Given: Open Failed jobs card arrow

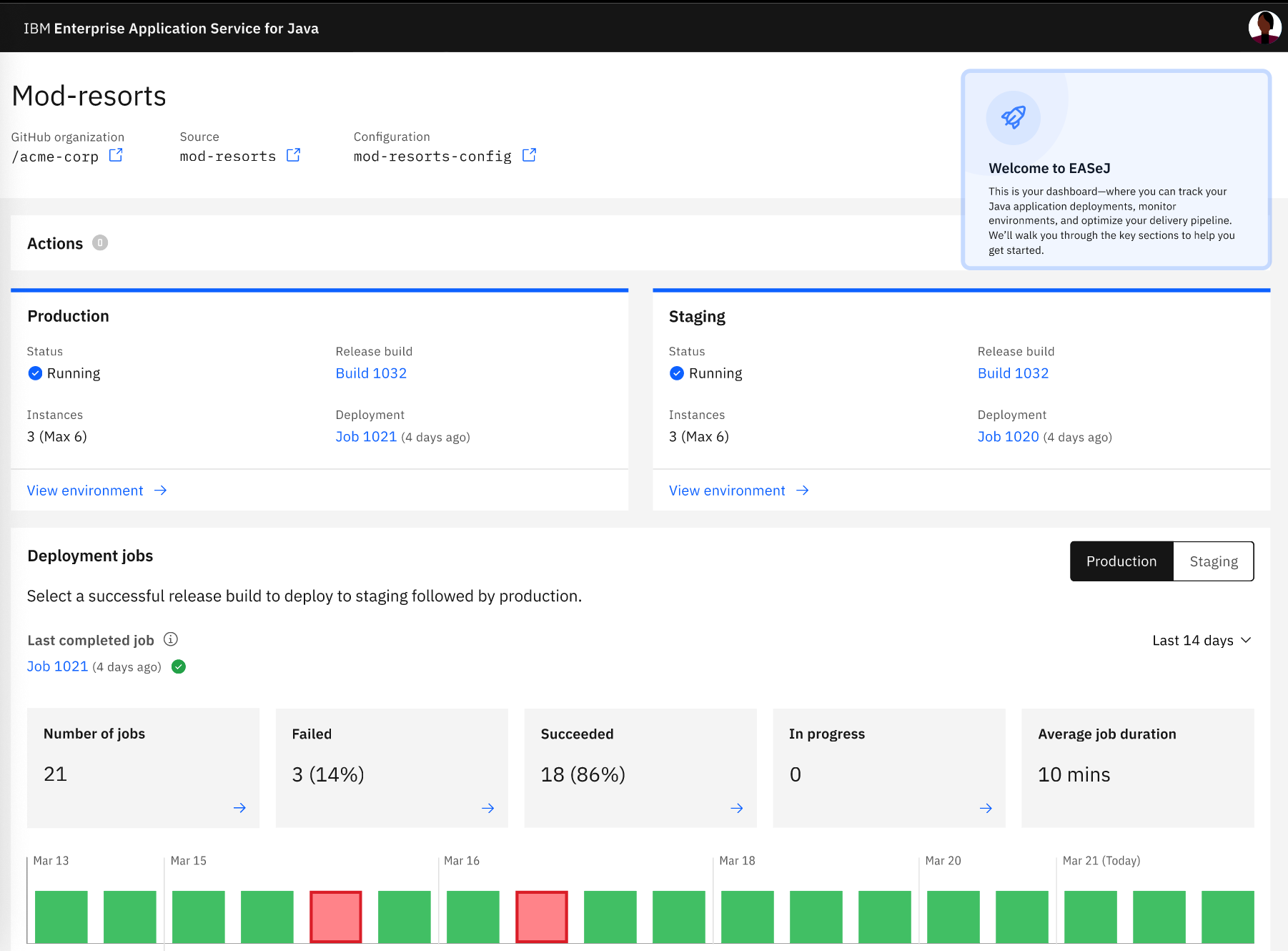Looking at the screenshot, I should pyautogui.click(x=488, y=808).
